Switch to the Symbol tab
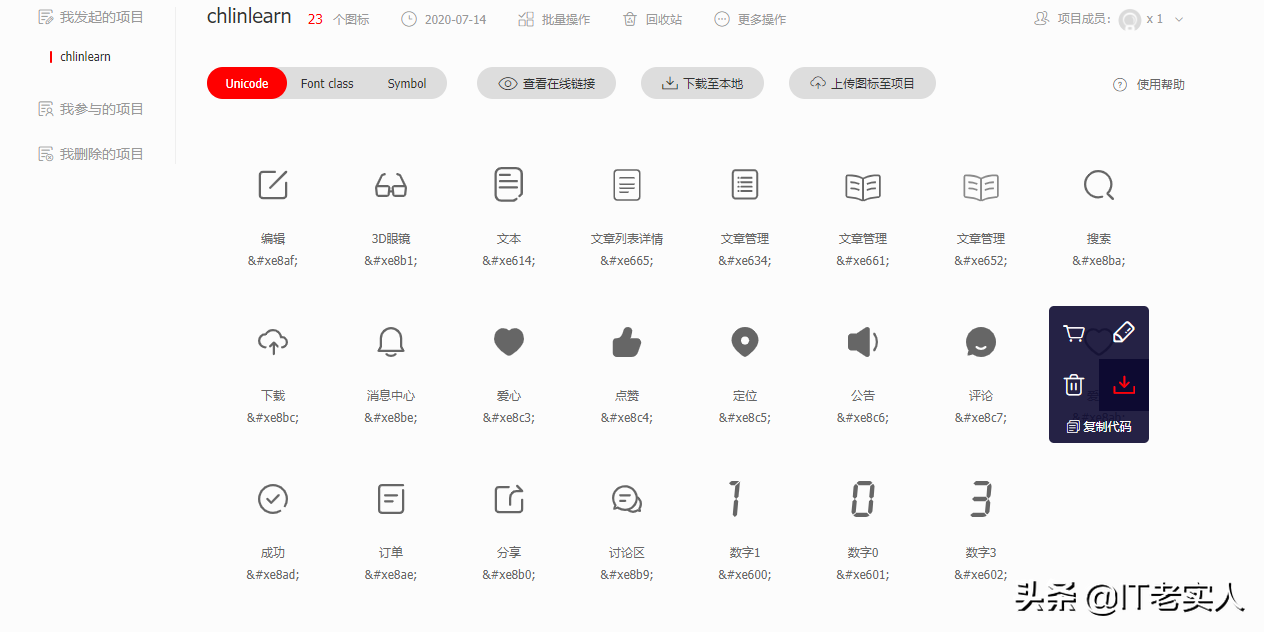 [x=406, y=83]
